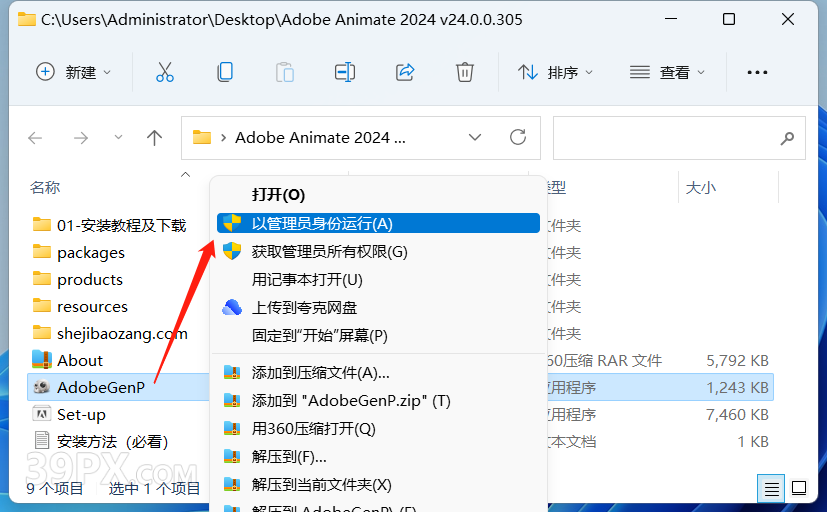Click the Delete trash can icon
The image size is (827, 512).
(465, 72)
